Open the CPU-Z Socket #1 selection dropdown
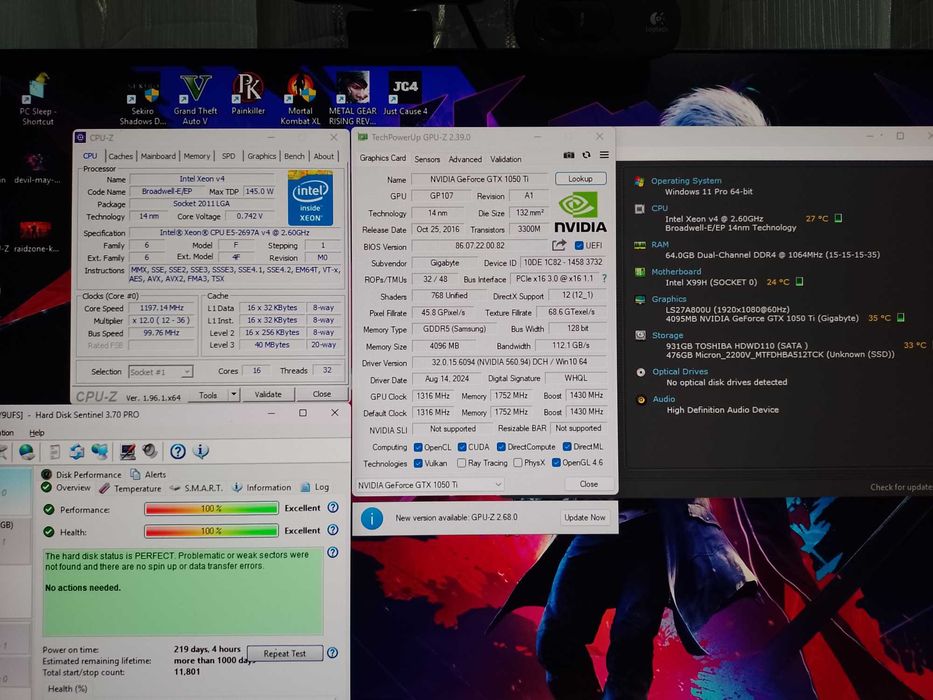This screenshot has width=933, height=700. coord(160,372)
